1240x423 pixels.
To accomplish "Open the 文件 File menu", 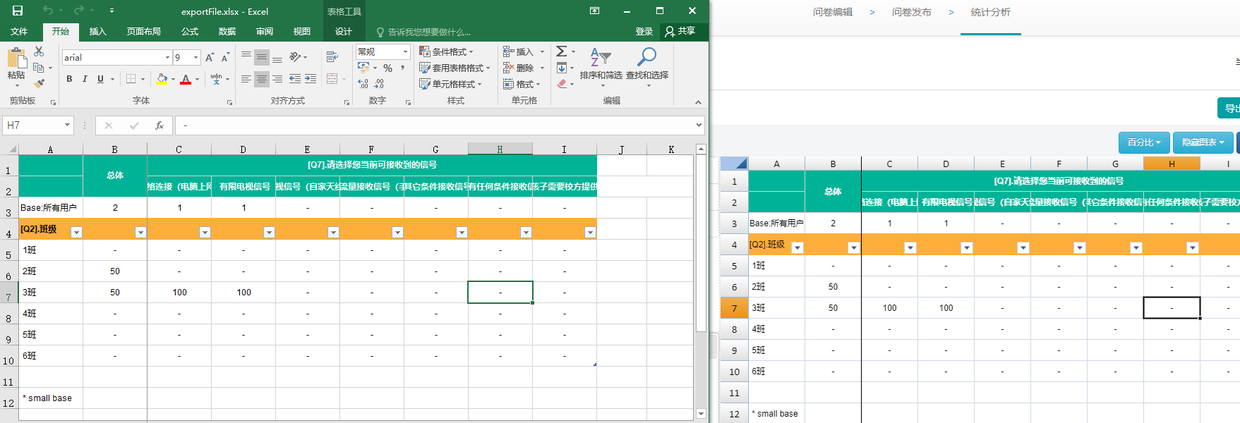I will pyautogui.click(x=19, y=31).
